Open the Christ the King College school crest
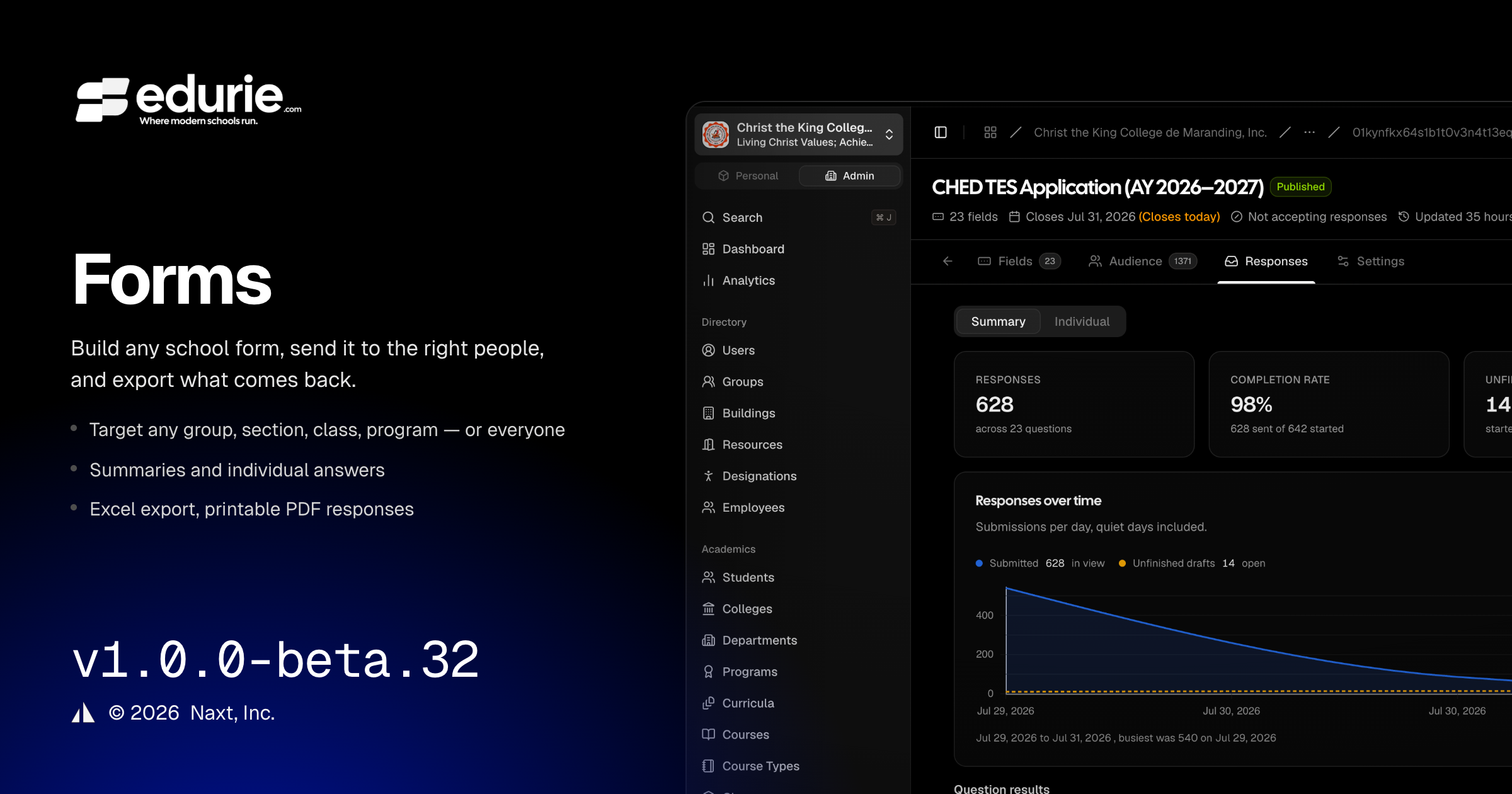 click(716, 134)
